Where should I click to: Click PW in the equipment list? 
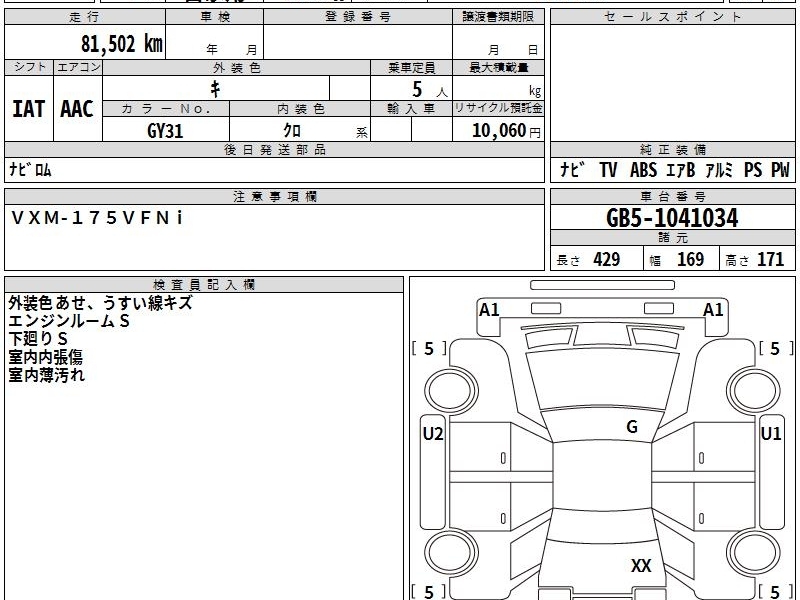tap(780, 169)
